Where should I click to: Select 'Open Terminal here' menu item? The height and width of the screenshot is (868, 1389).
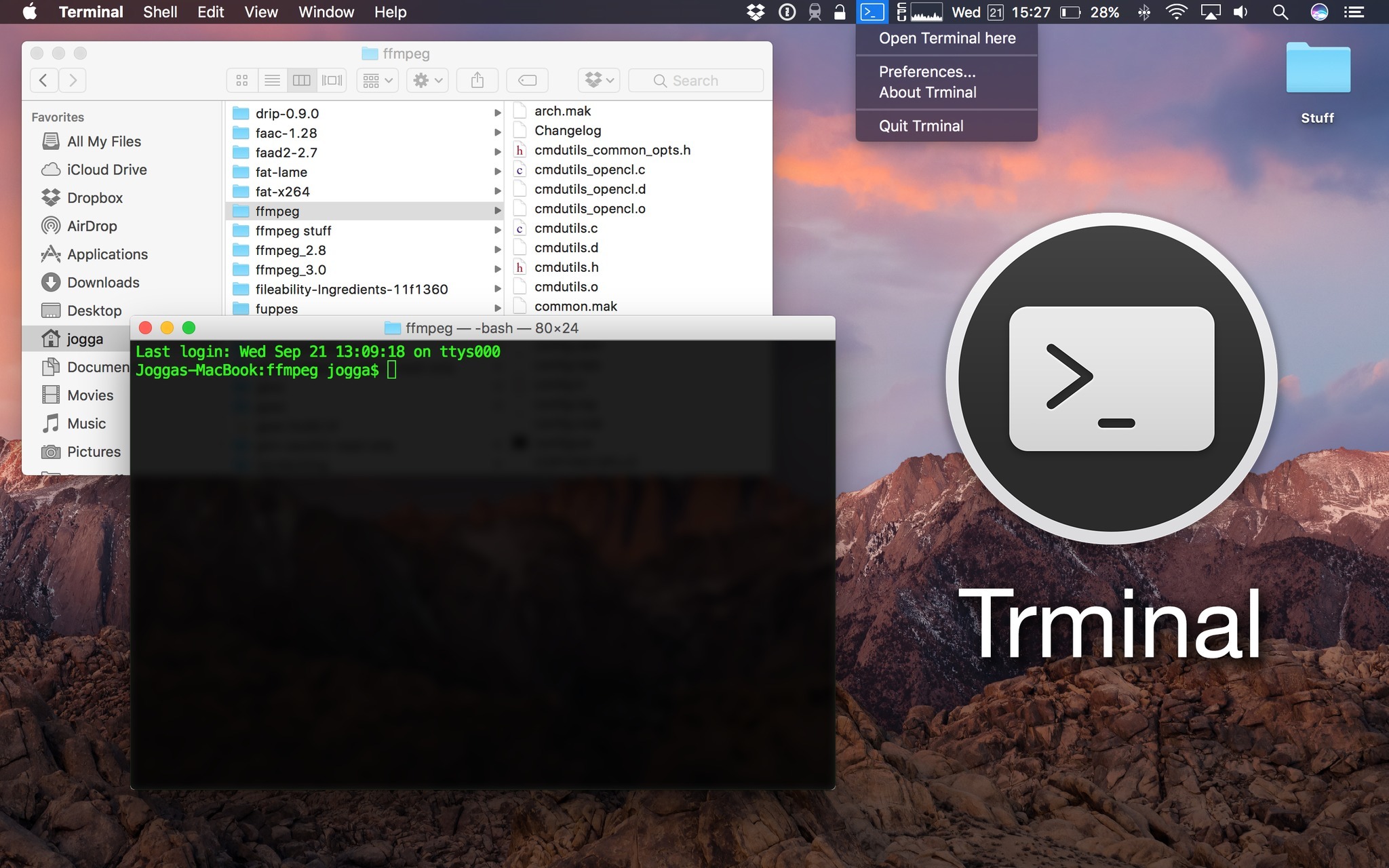(x=947, y=38)
